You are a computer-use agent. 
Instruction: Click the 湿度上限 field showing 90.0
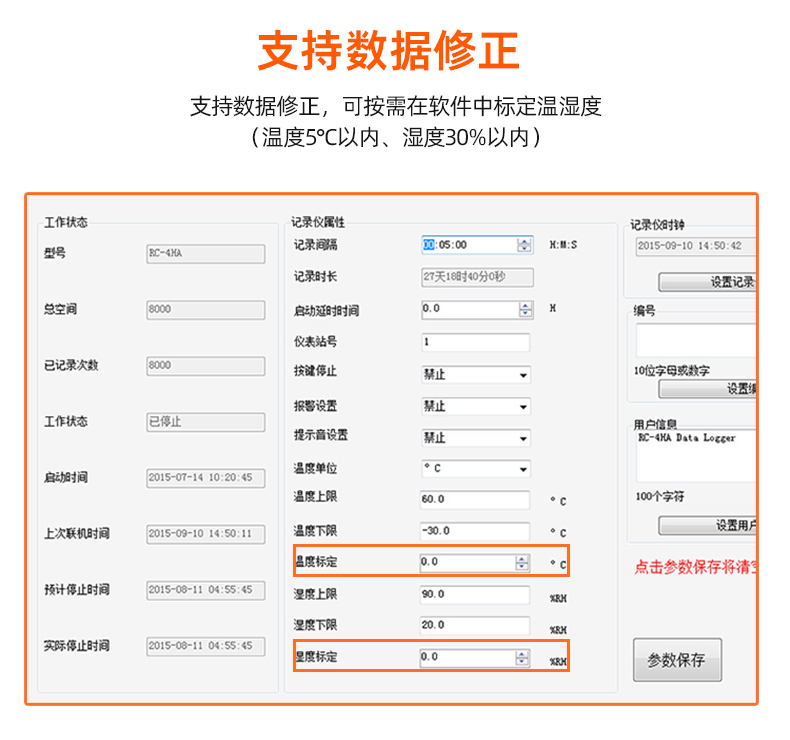(x=475, y=595)
